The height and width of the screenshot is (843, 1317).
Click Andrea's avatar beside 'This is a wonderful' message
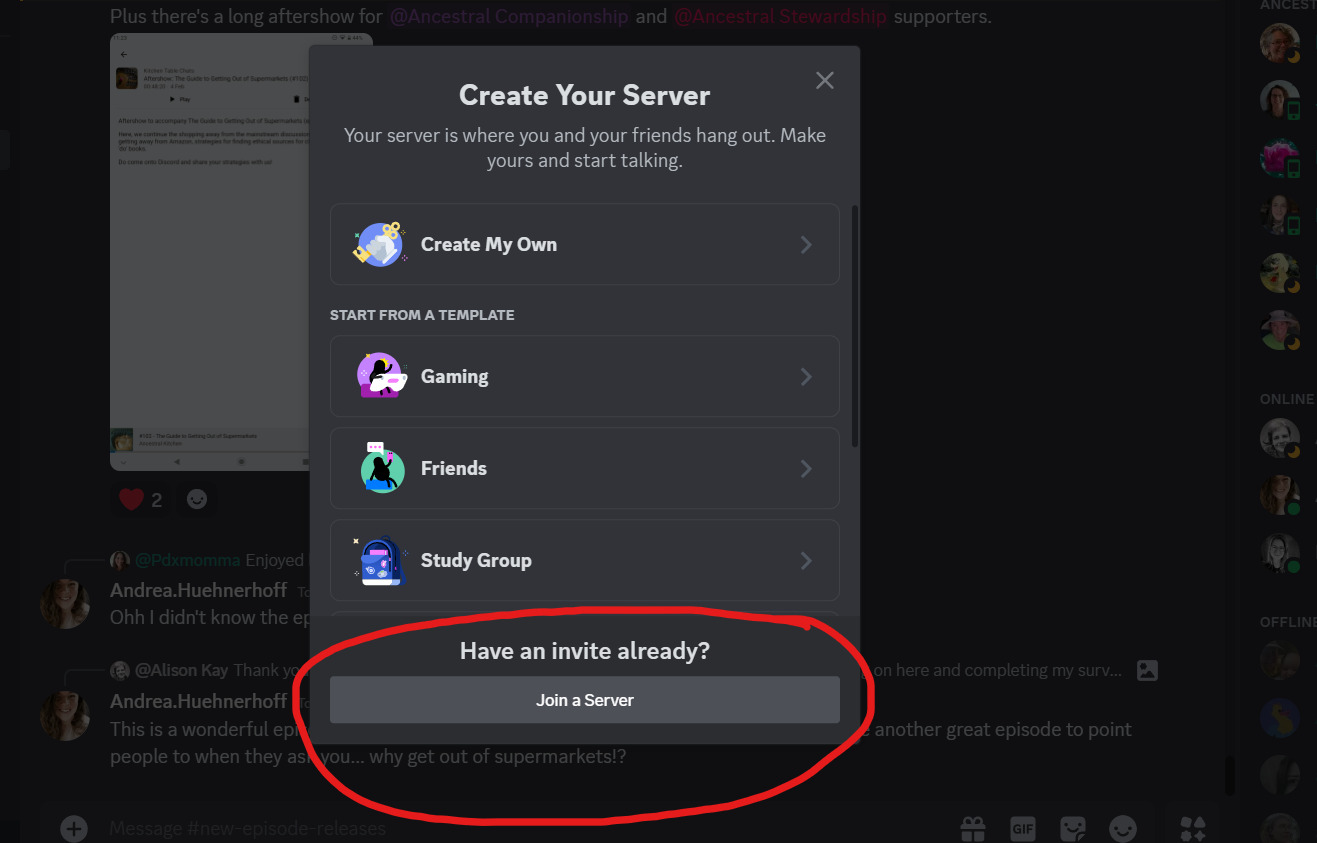(x=65, y=716)
